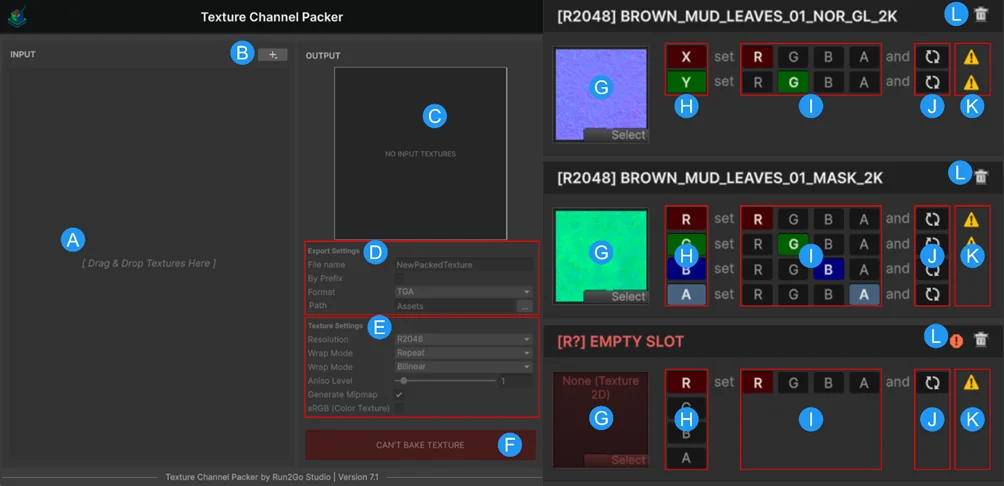Click the red error icon on EMPTY SLOT

957,341
